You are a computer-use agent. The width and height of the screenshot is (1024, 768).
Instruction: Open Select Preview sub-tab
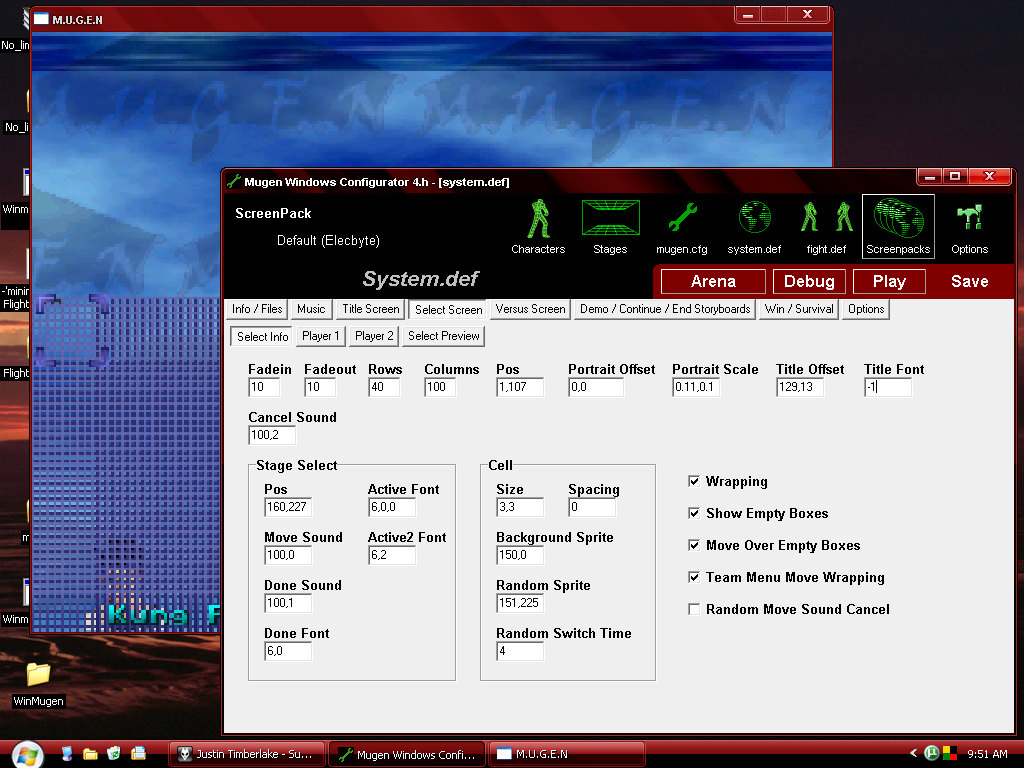[444, 336]
